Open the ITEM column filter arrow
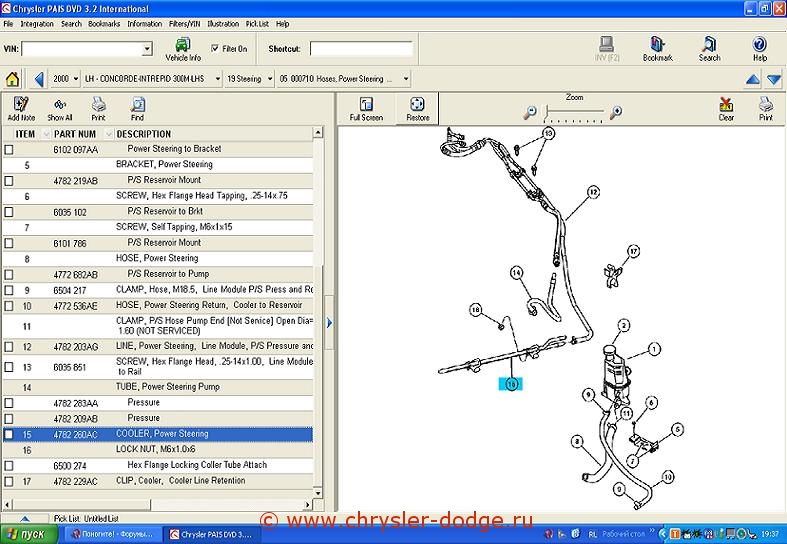The height and width of the screenshot is (544, 787). point(46,134)
